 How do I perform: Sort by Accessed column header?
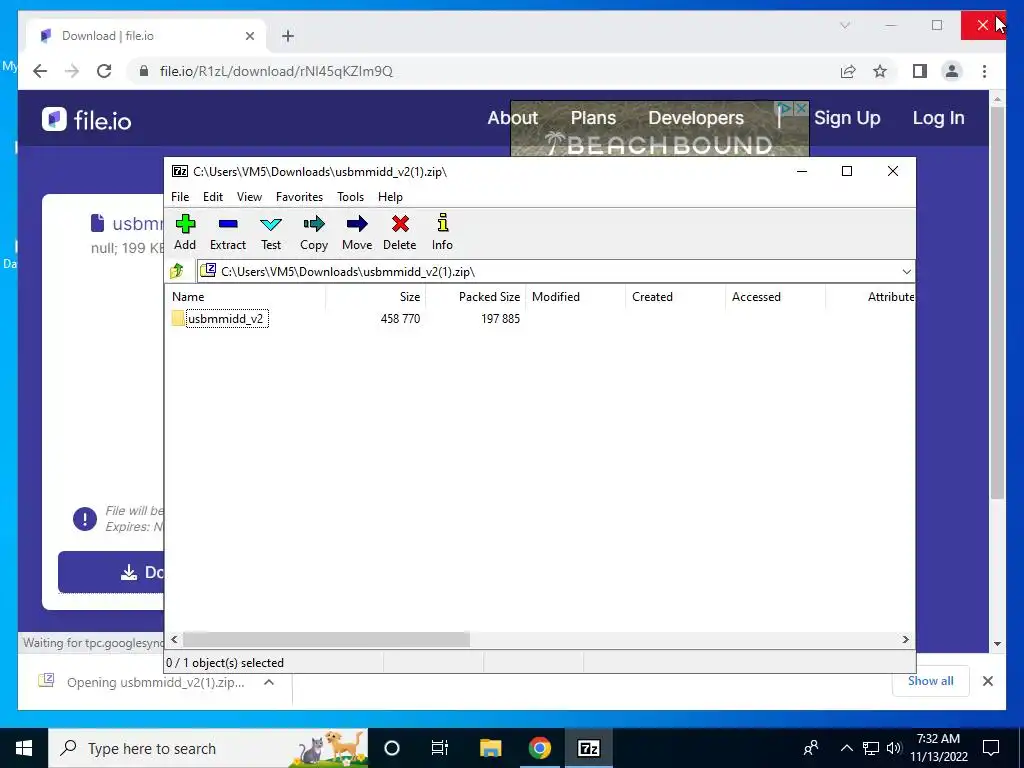(775, 296)
